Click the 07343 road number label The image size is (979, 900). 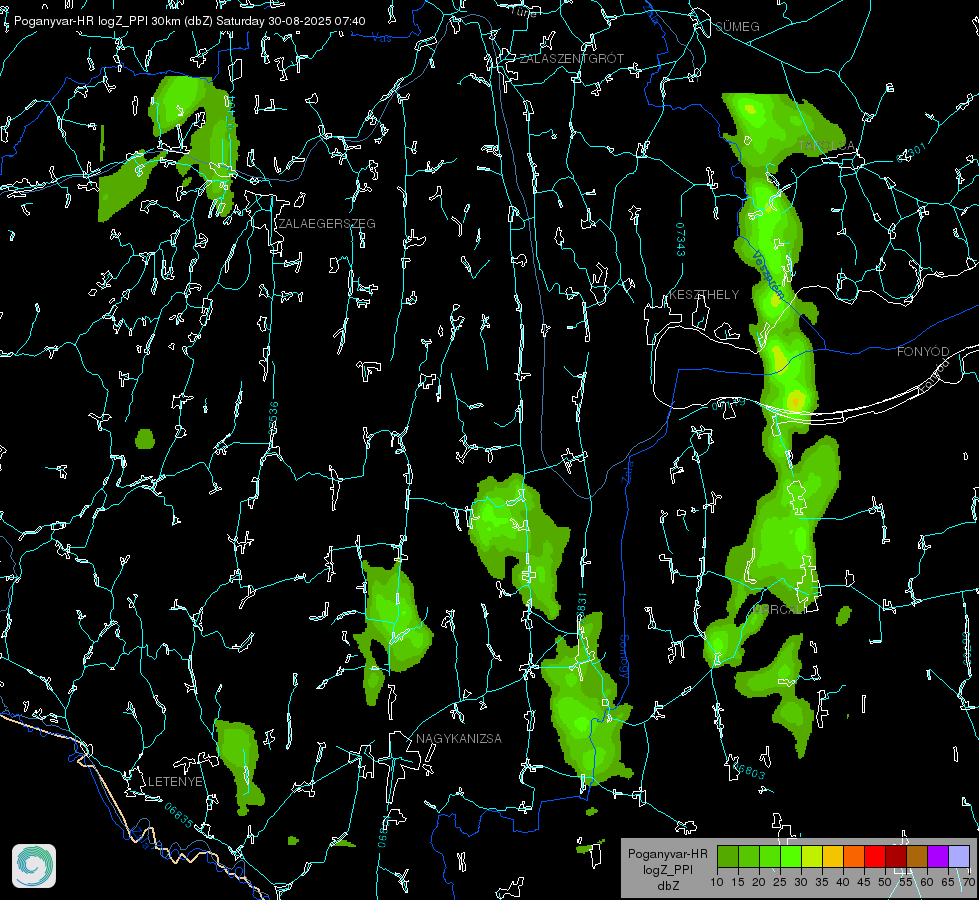681,239
